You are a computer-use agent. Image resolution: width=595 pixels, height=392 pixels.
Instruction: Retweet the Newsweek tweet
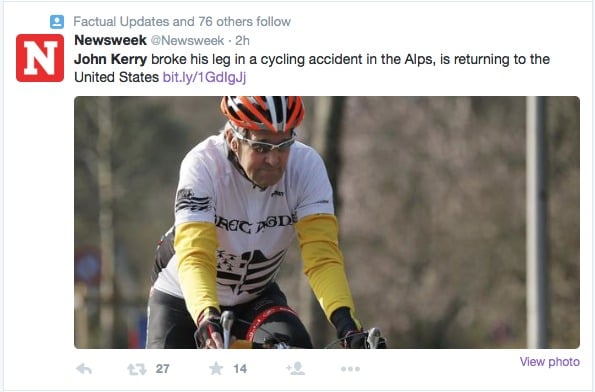click(x=137, y=369)
